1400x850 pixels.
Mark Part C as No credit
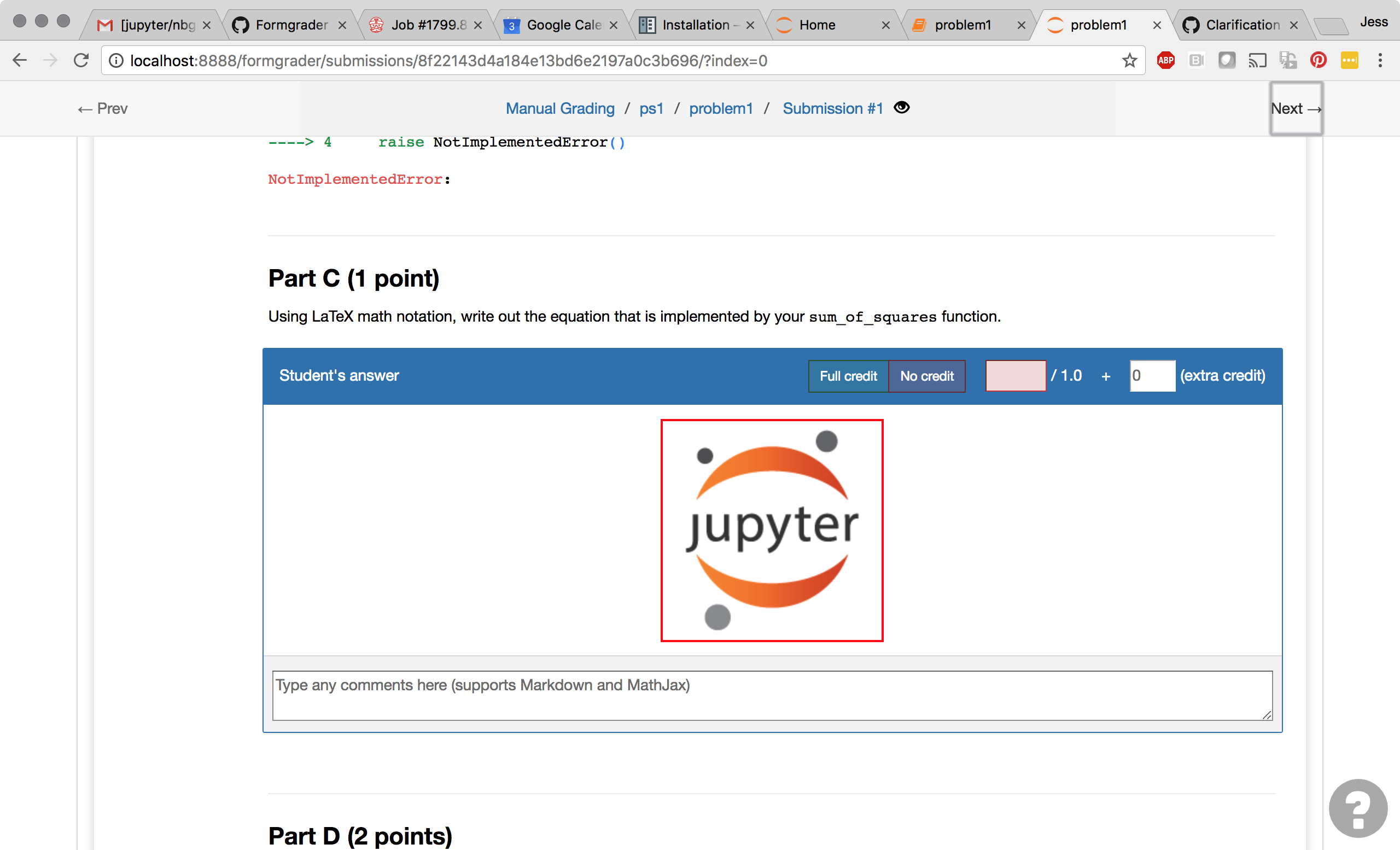927,376
